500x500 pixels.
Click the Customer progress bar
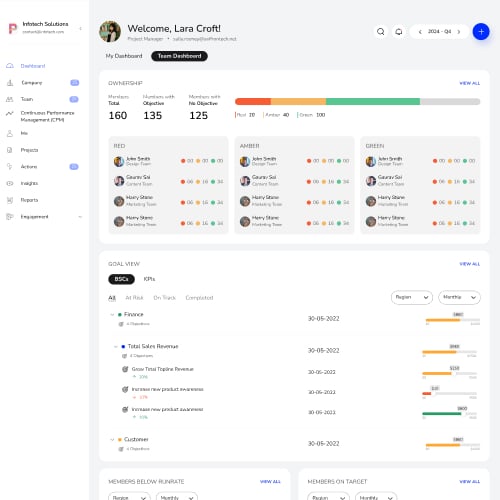(x=453, y=445)
